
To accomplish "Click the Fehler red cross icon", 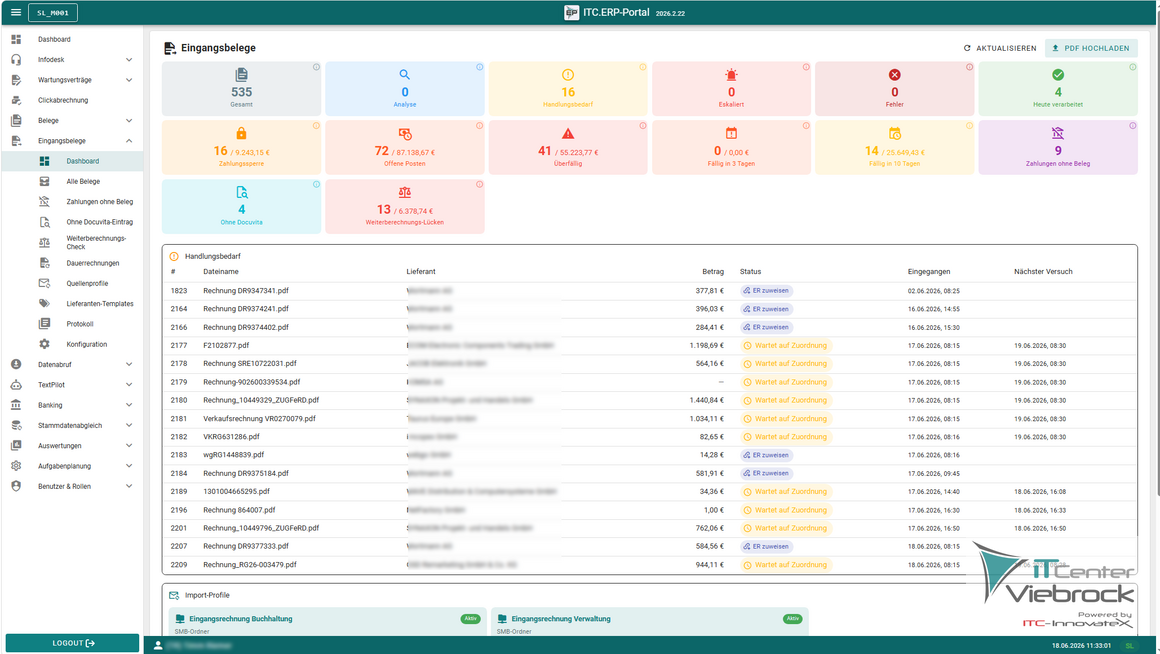I will point(894,75).
